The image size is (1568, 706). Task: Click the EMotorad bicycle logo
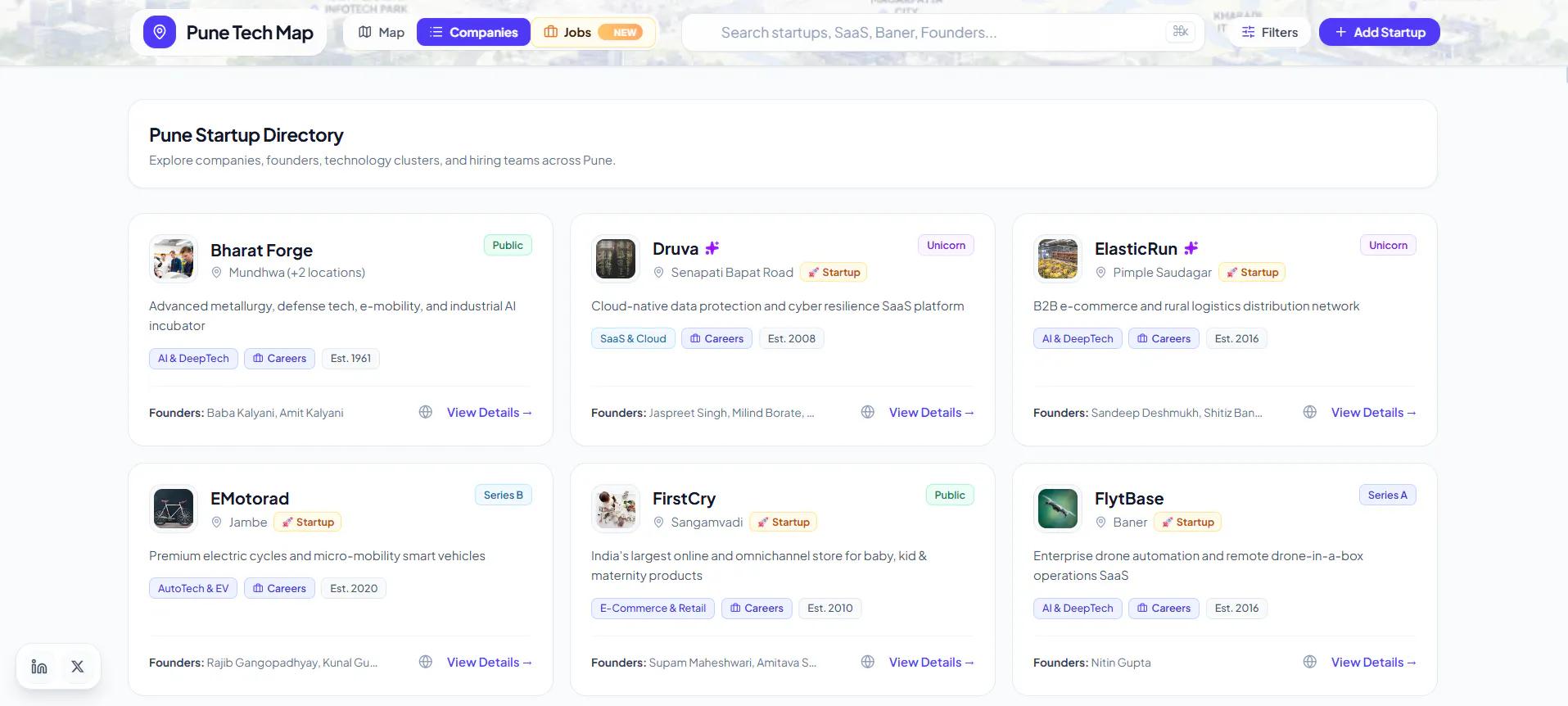174,509
